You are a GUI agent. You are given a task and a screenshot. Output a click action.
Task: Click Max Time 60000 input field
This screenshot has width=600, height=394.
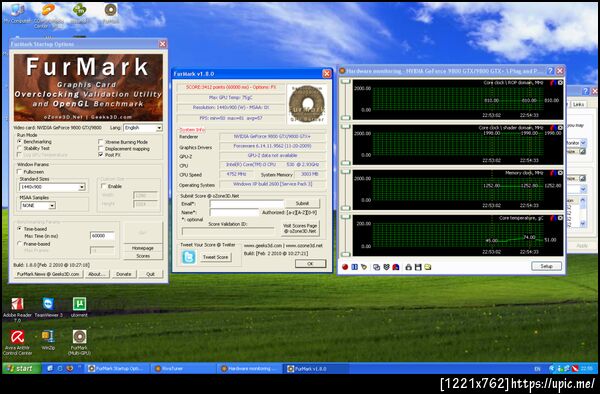coord(102,236)
